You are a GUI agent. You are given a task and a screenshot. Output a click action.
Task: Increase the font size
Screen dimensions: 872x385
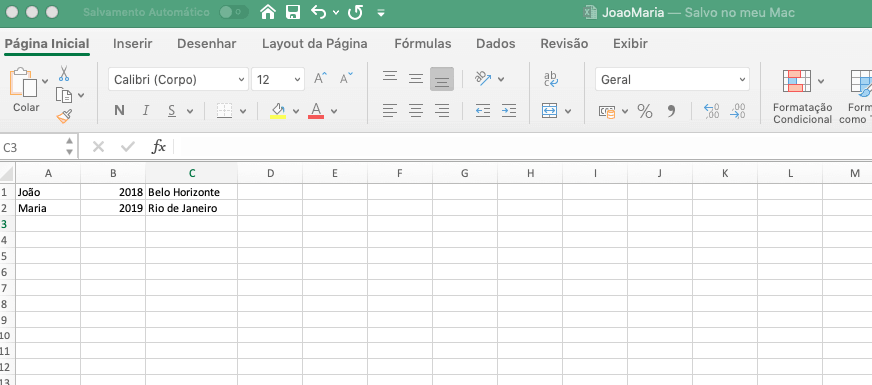coord(320,78)
